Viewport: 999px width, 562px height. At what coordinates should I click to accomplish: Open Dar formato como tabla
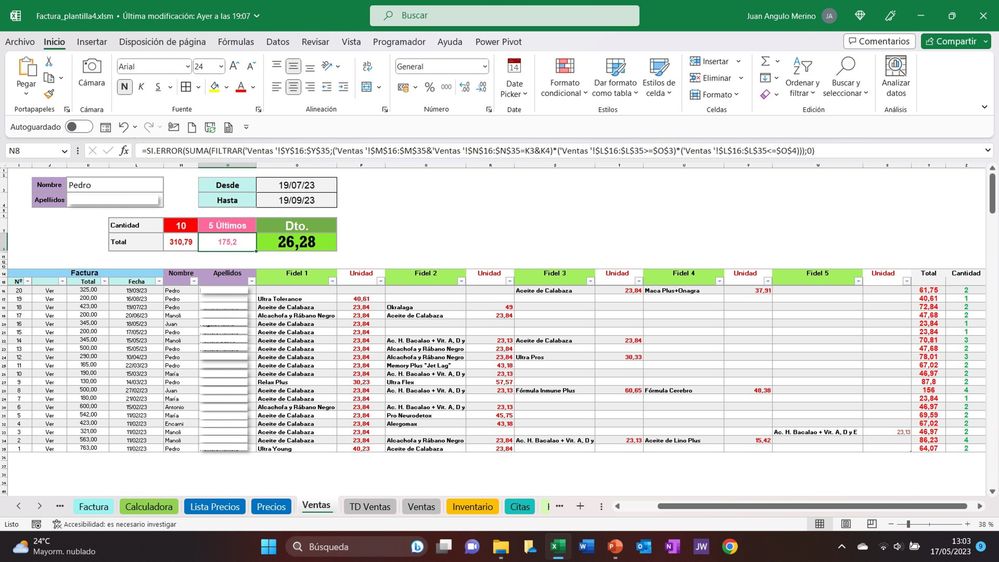615,77
